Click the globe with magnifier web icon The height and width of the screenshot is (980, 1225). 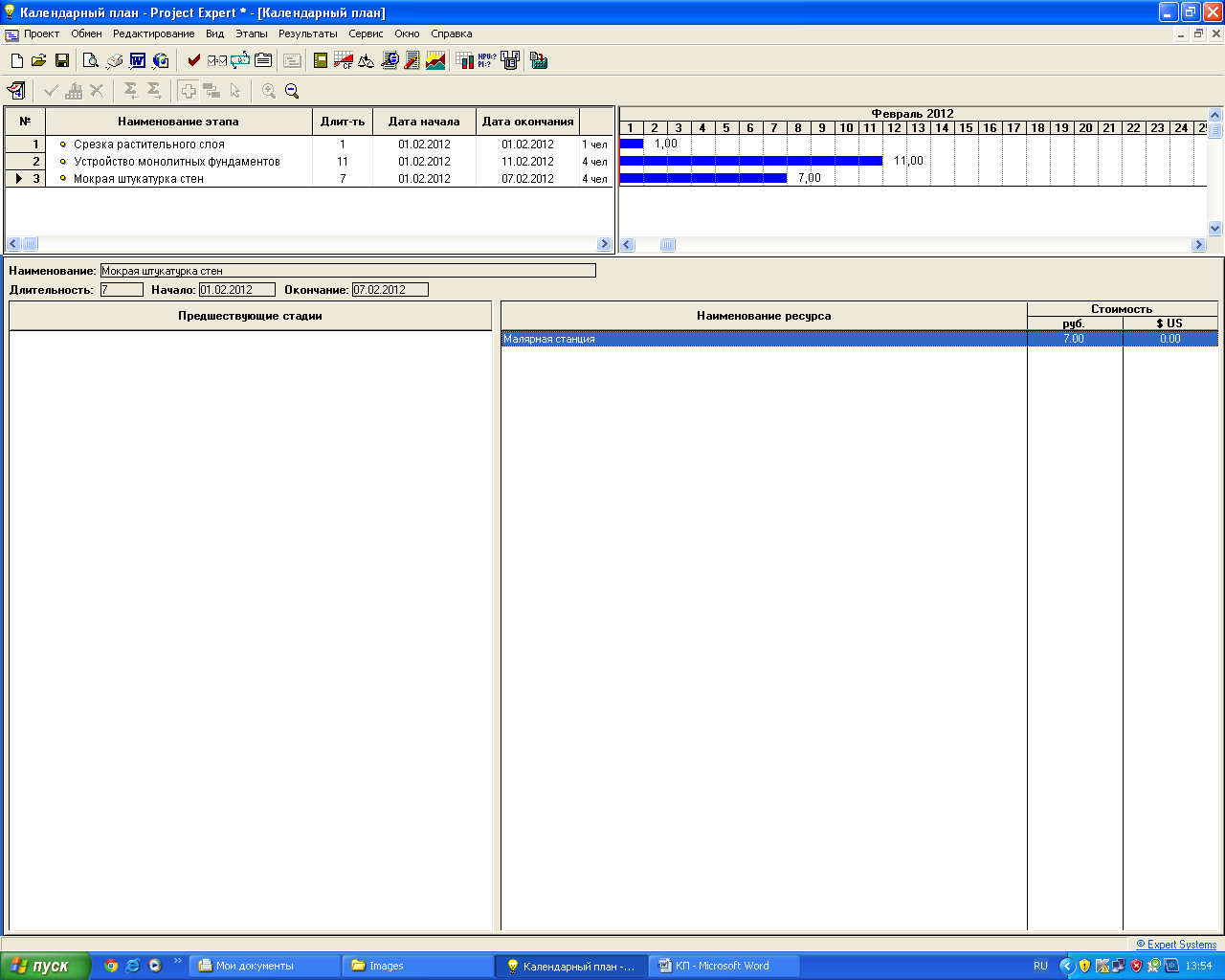point(161,61)
